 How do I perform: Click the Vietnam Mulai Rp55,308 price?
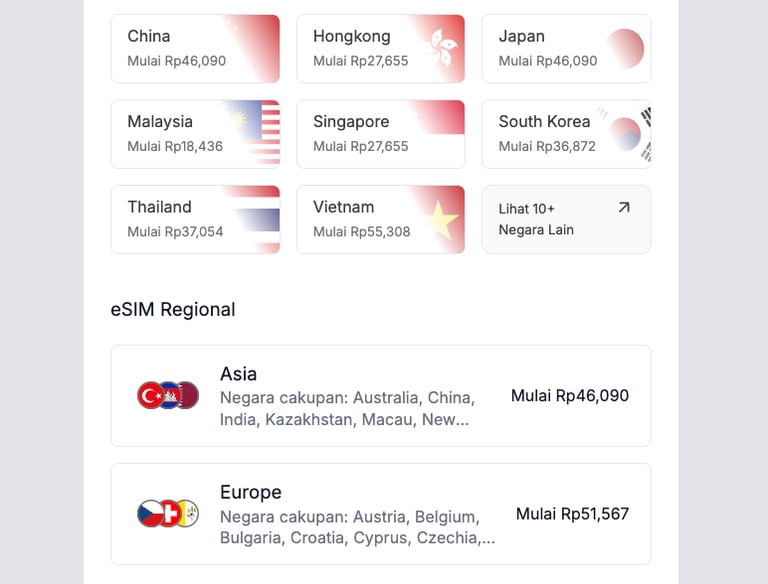point(361,232)
